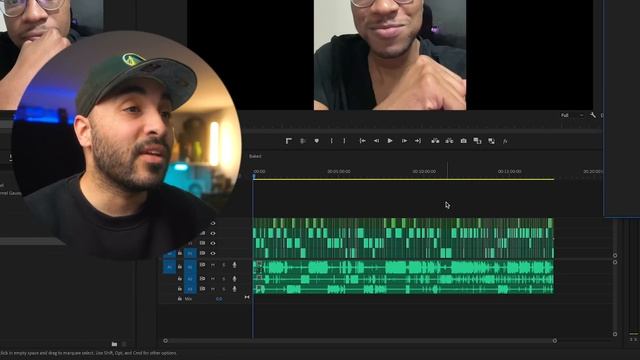Toggle the A2 track target button
The image size is (640, 360).
tap(190, 279)
